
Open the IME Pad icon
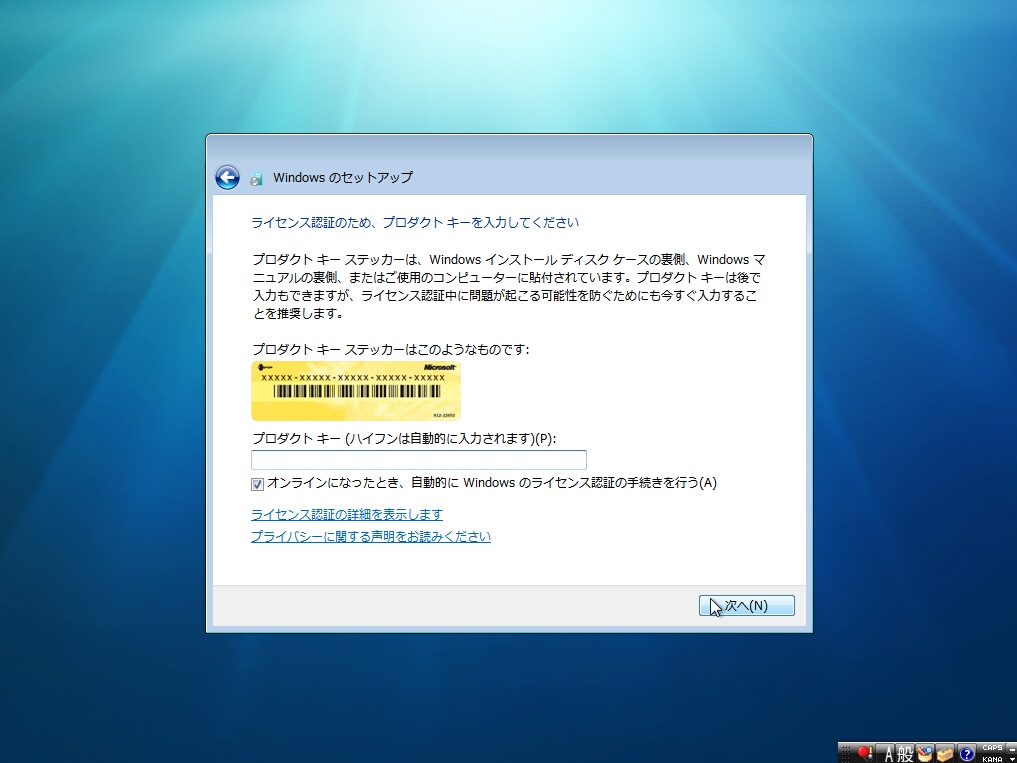(926, 753)
